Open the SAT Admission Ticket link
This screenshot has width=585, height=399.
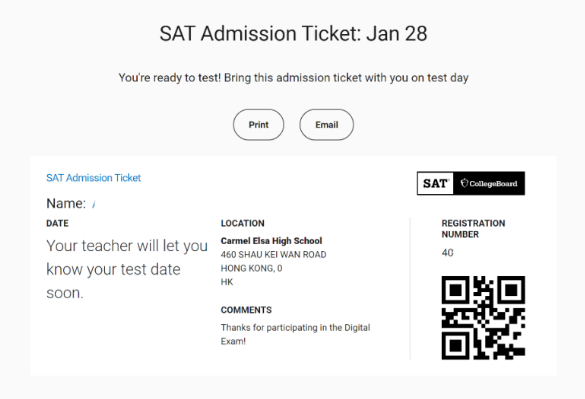[x=93, y=178]
